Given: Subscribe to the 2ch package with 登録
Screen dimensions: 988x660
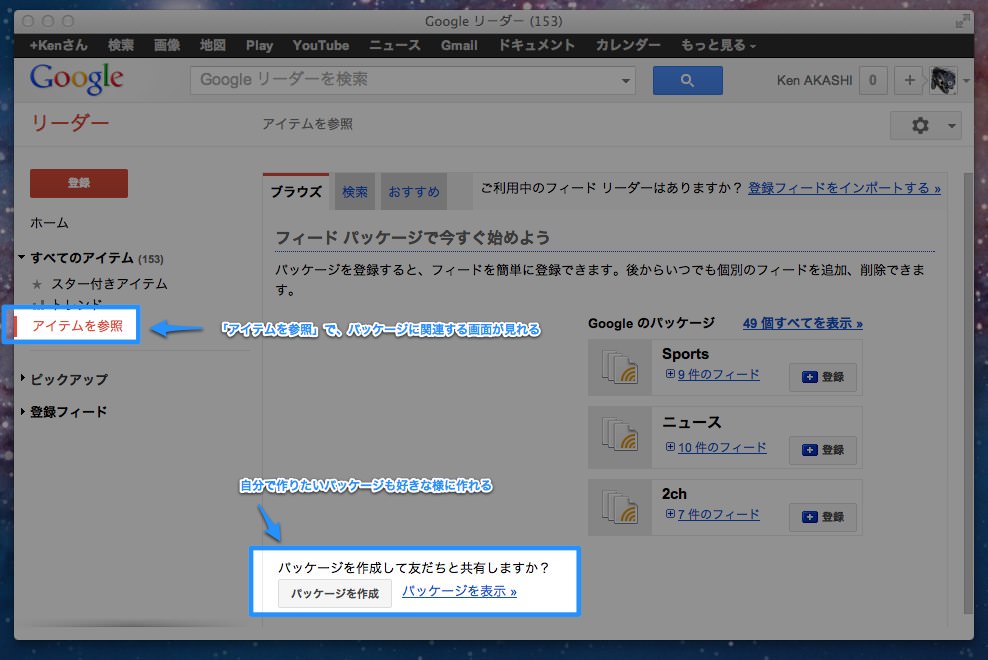Looking at the screenshot, I should click(823, 517).
